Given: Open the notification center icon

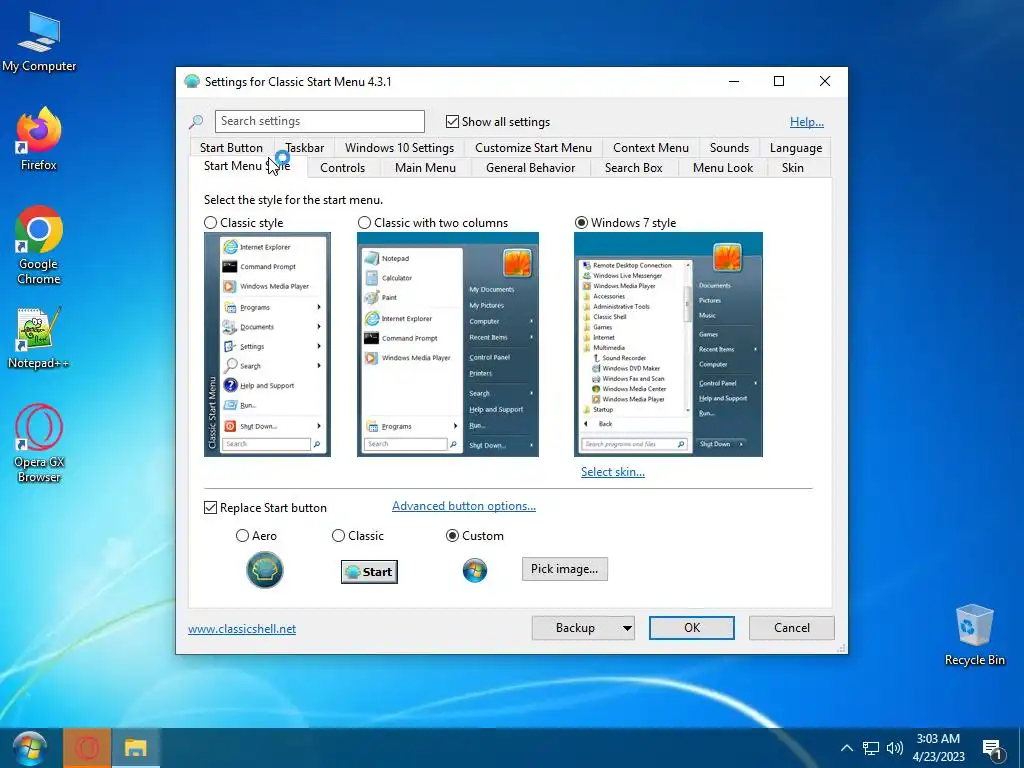Looking at the screenshot, I should coord(992,750).
